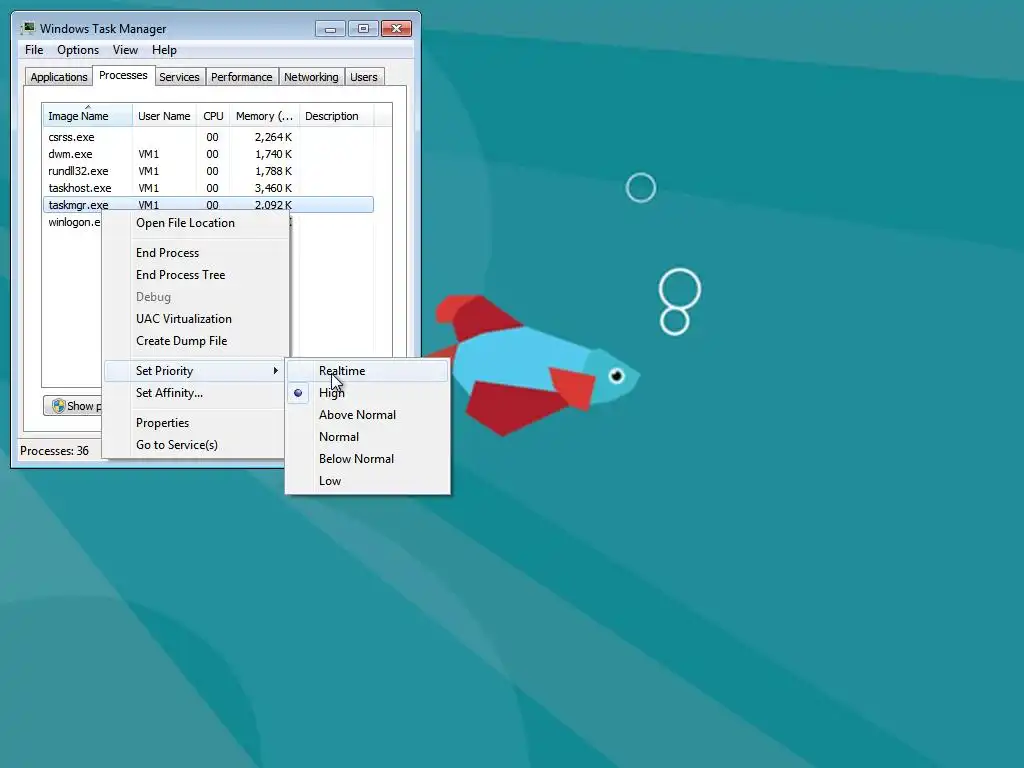Maximize the Task Manager window
This screenshot has width=1024, height=768.
coord(363,29)
